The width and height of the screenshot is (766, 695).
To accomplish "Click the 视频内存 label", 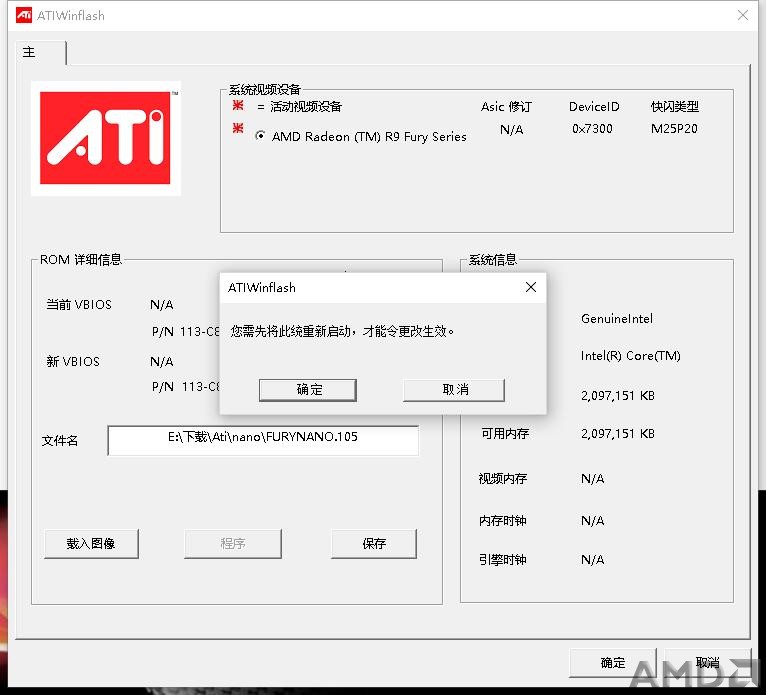I will tap(503, 479).
